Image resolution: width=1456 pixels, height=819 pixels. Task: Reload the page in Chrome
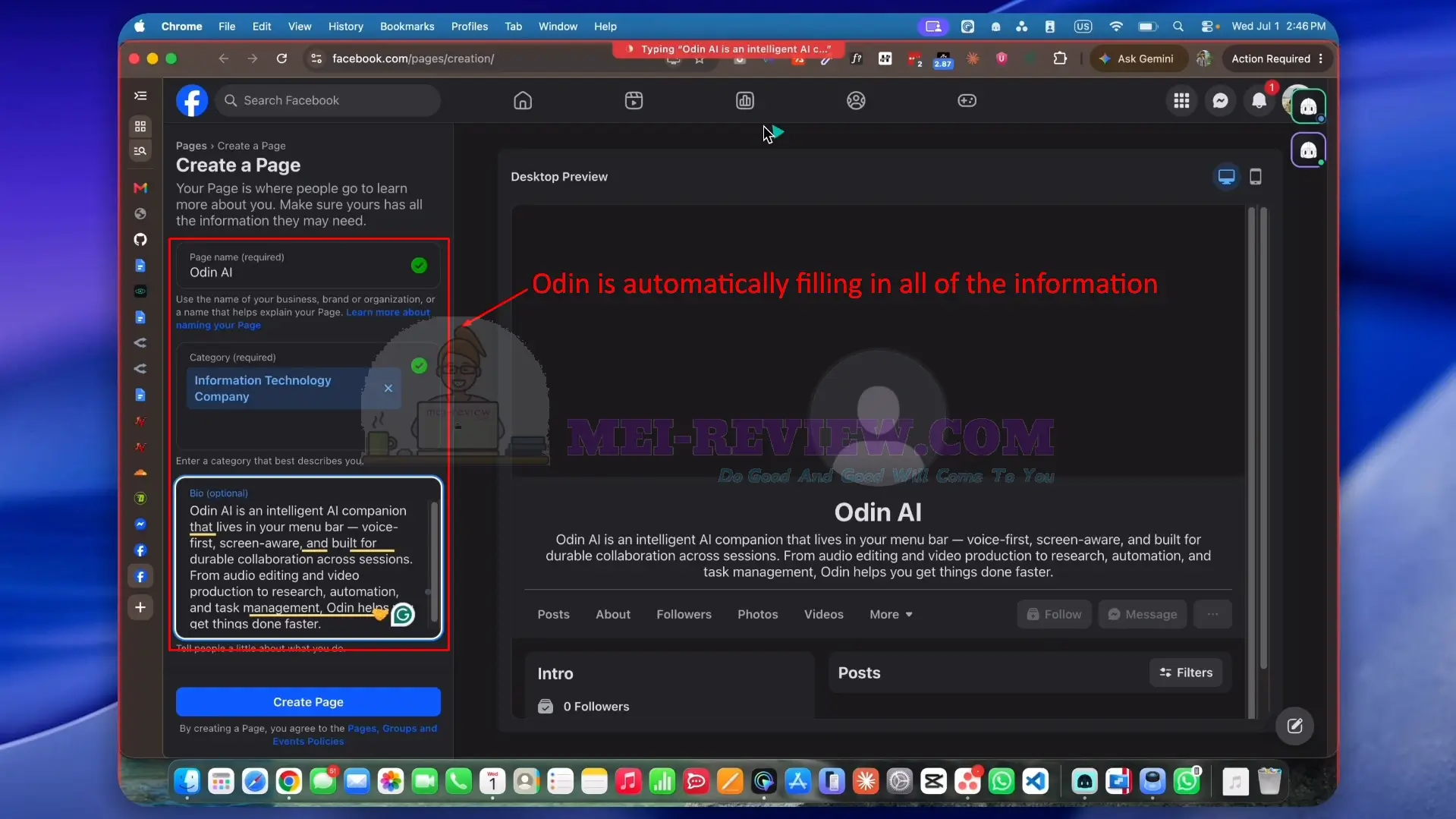(x=281, y=58)
